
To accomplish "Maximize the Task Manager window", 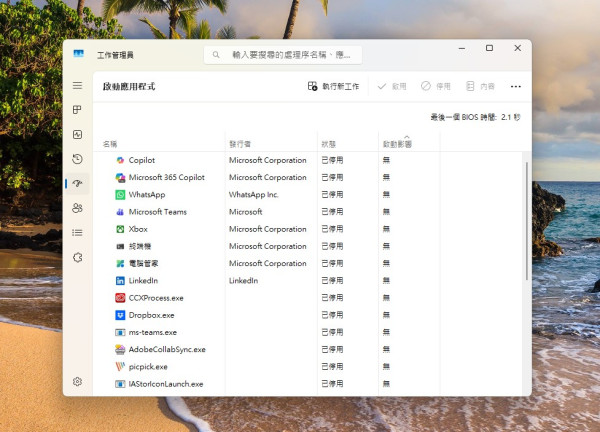I will click(489, 48).
